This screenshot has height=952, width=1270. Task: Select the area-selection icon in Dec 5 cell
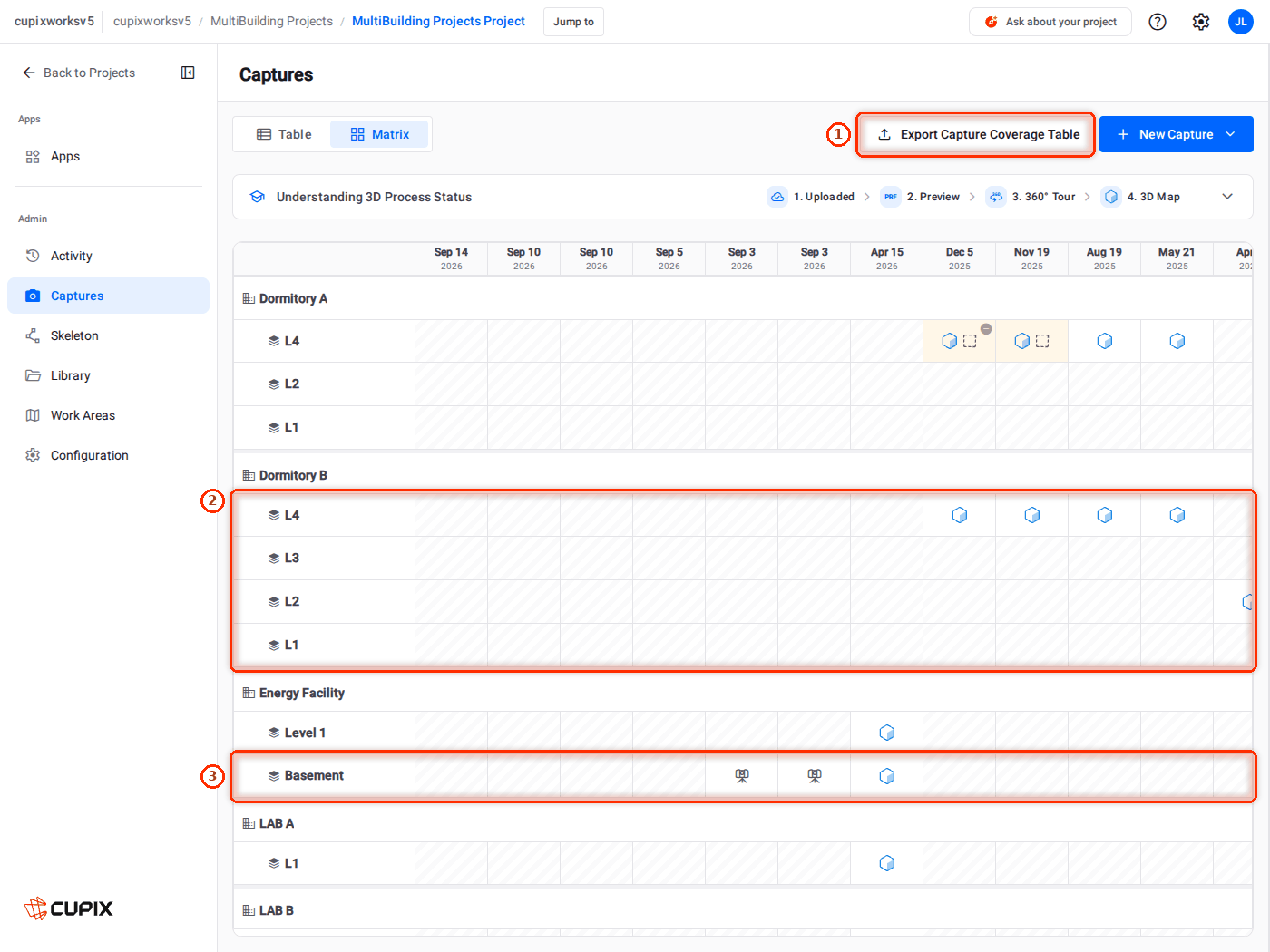tap(970, 341)
